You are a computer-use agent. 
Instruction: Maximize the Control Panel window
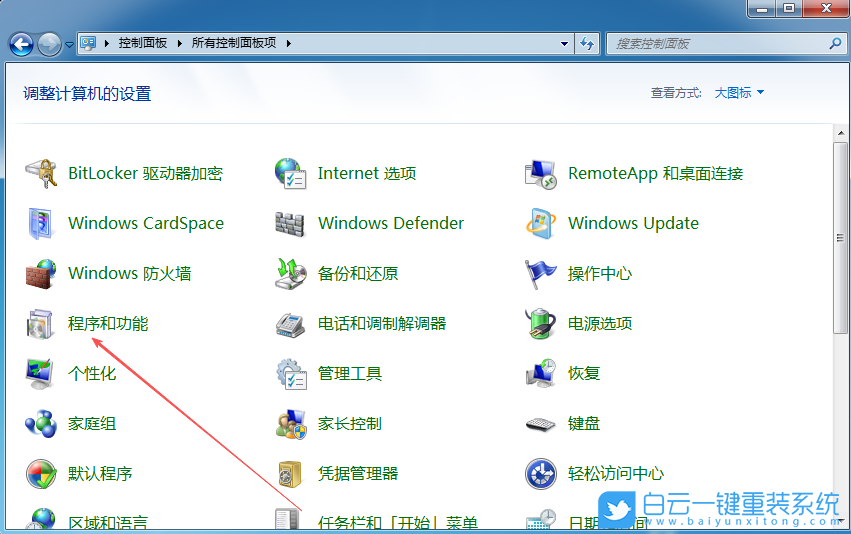pos(789,8)
